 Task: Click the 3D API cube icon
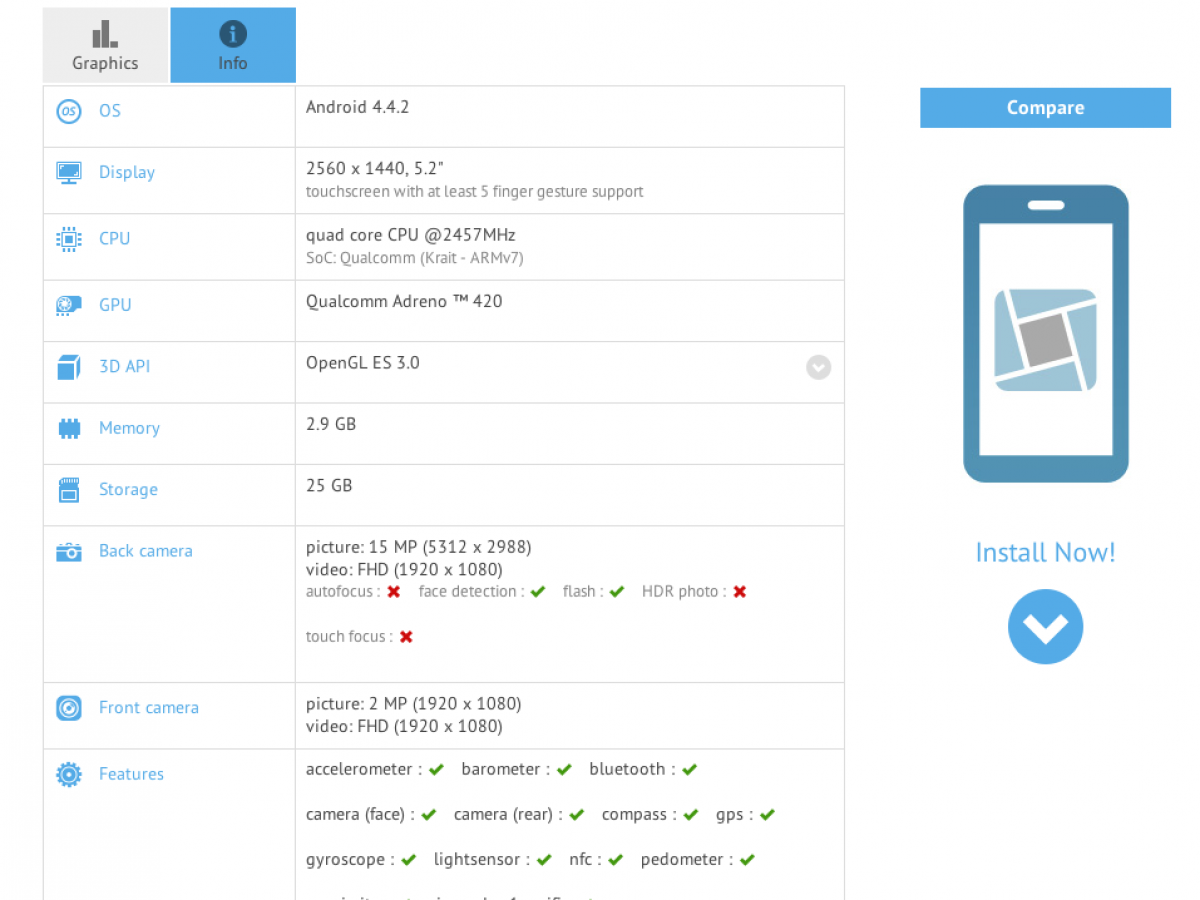coord(68,367)
